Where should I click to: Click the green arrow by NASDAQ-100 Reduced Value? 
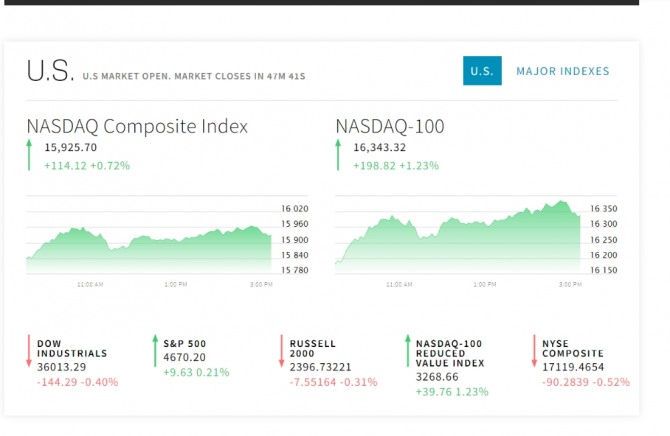[x=407, y=351]
